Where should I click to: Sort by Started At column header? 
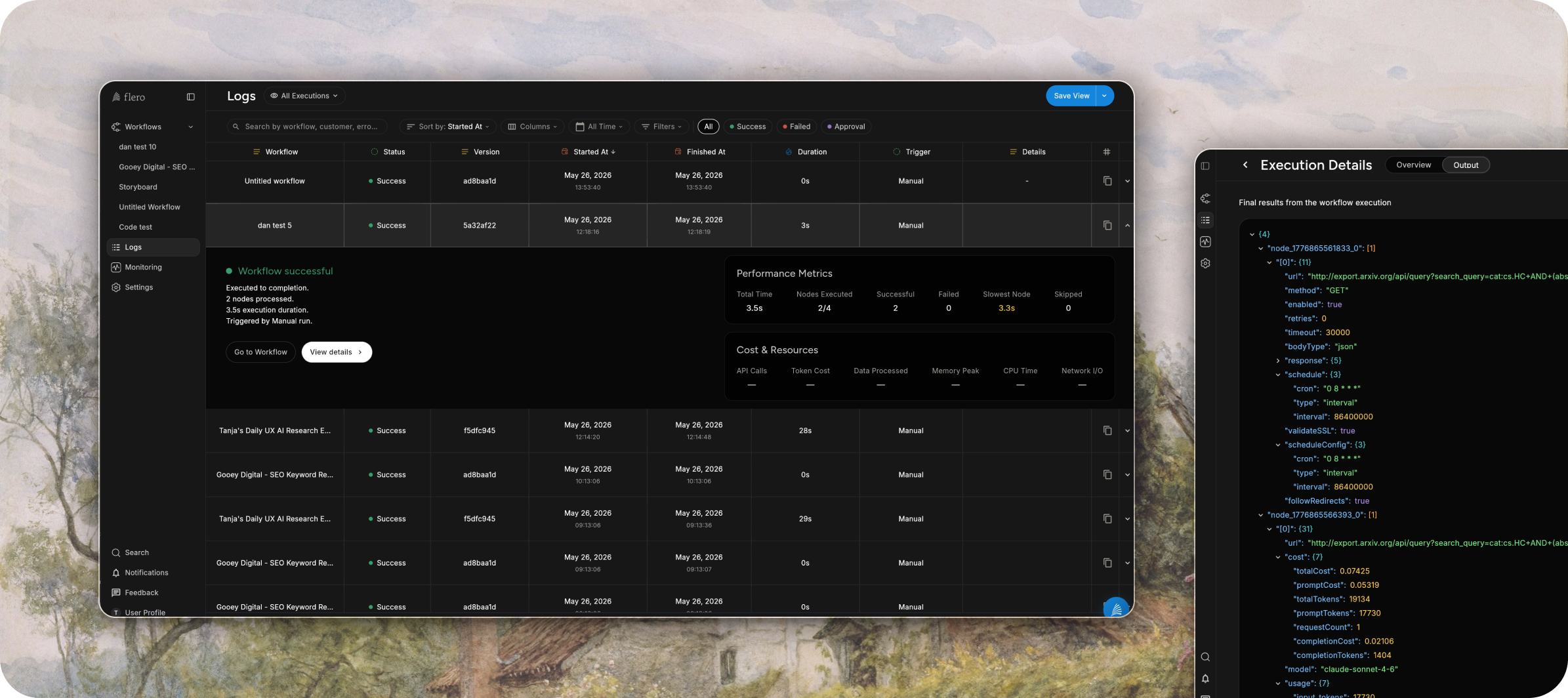pyautogui.click(x=588, y=152)
